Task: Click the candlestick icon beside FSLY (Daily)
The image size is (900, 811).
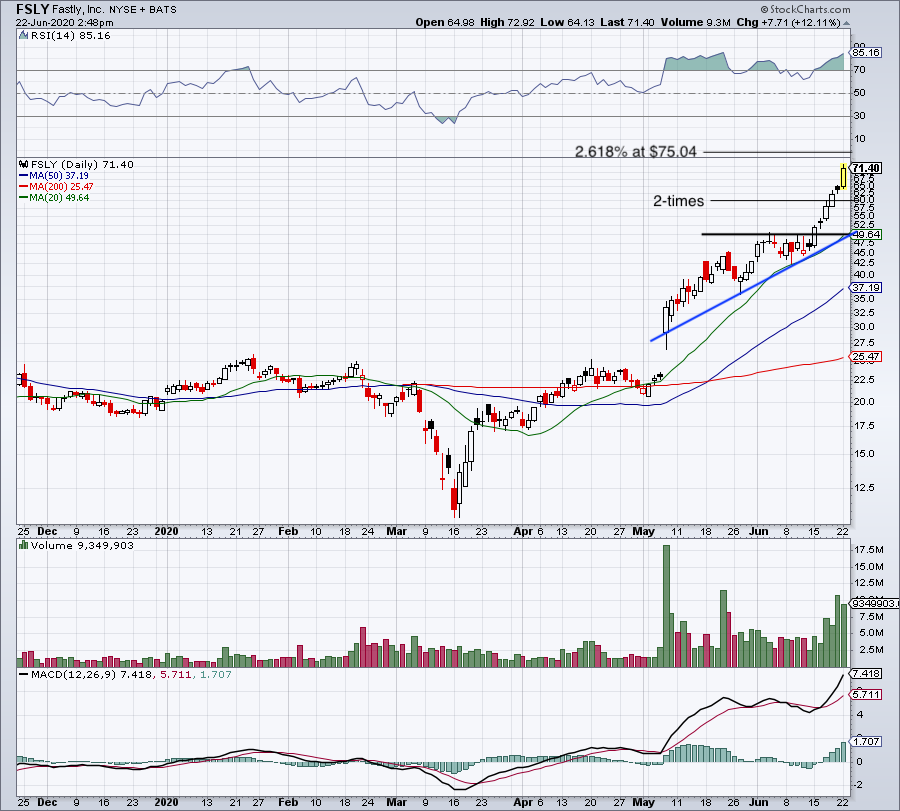Action: tap(24, 164)
